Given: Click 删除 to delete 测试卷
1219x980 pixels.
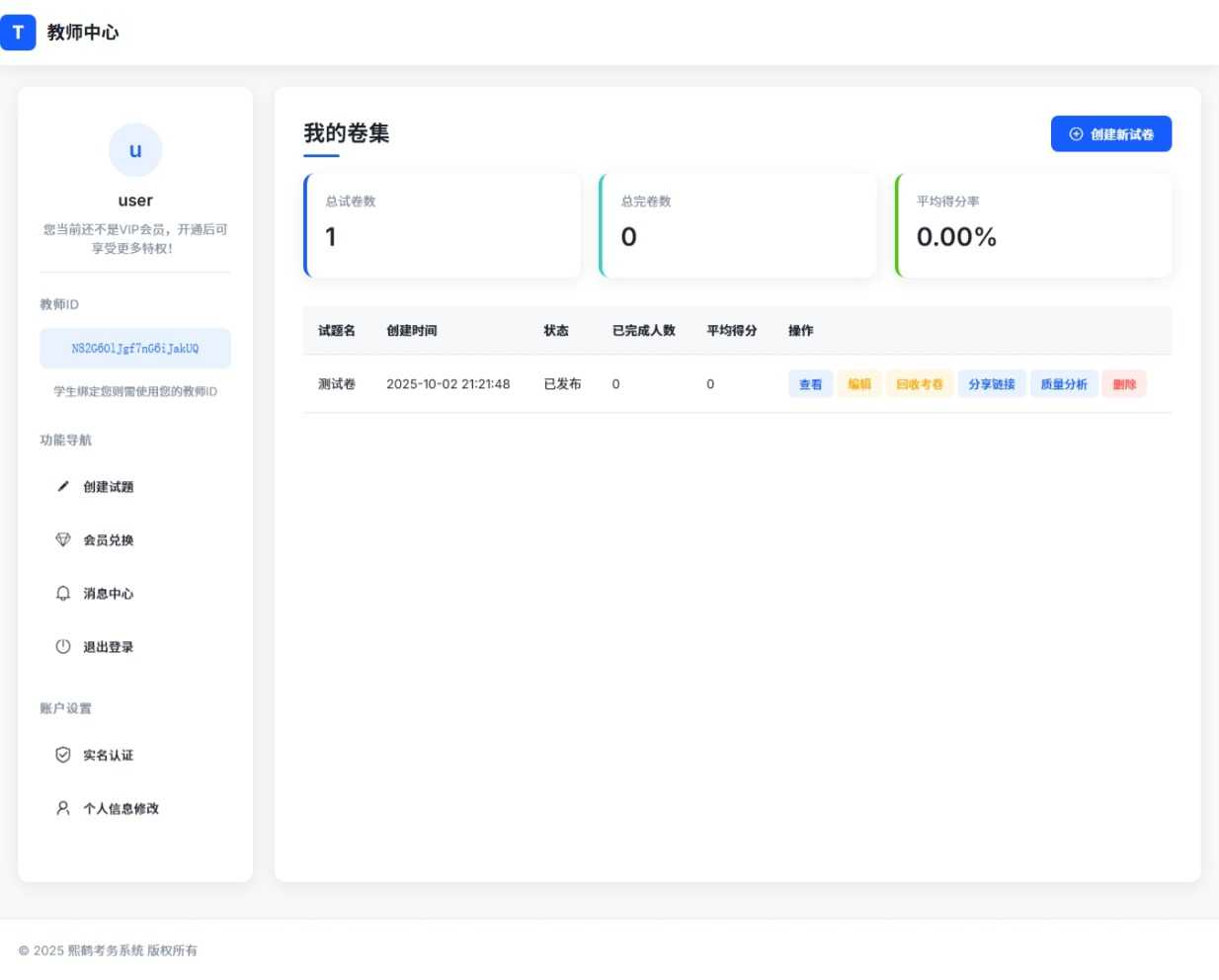Looking at the screenshot, I should coord(1124,383).
